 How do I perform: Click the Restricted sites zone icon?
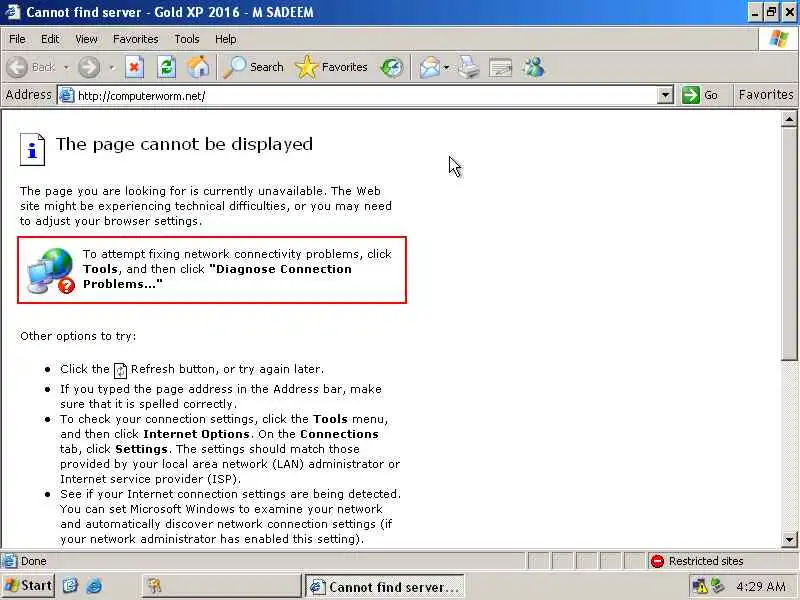point(657,561)
